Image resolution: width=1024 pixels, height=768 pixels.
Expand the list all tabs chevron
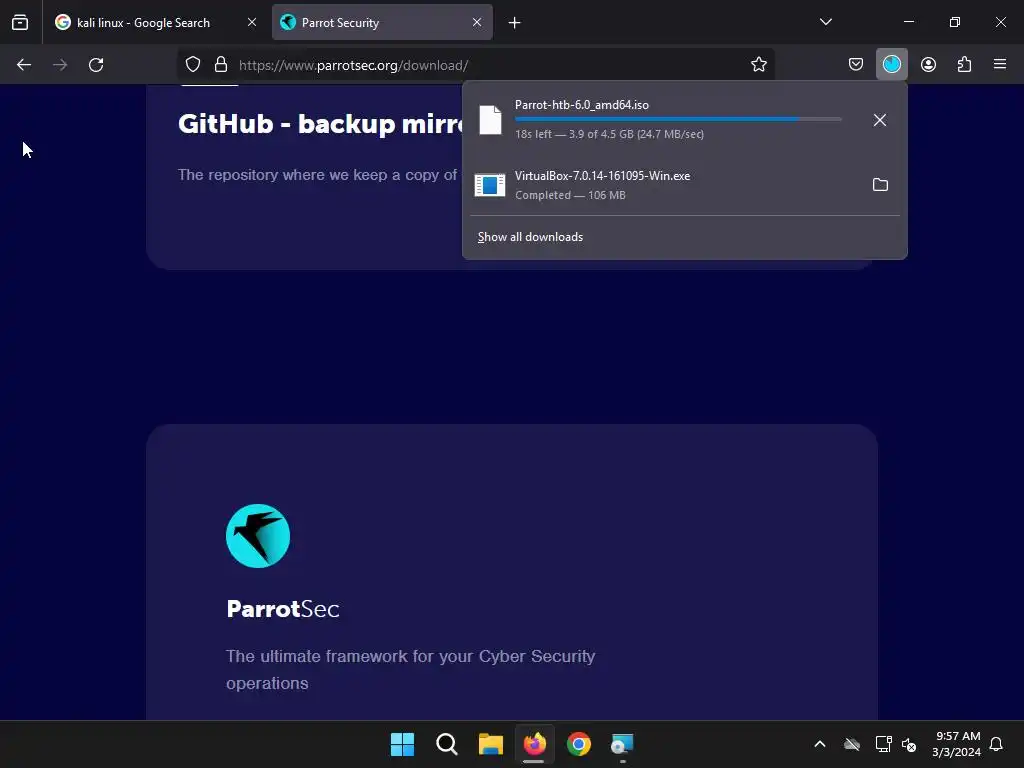[825, 22]
